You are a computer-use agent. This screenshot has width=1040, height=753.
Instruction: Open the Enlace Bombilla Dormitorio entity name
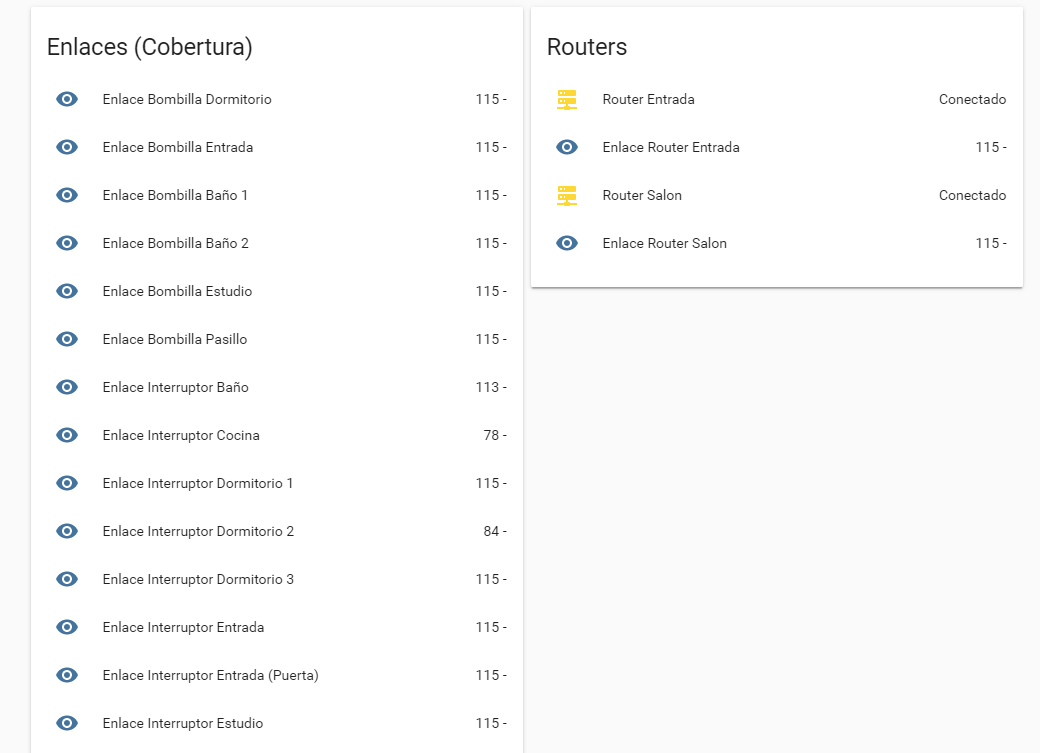pos(187,100)
